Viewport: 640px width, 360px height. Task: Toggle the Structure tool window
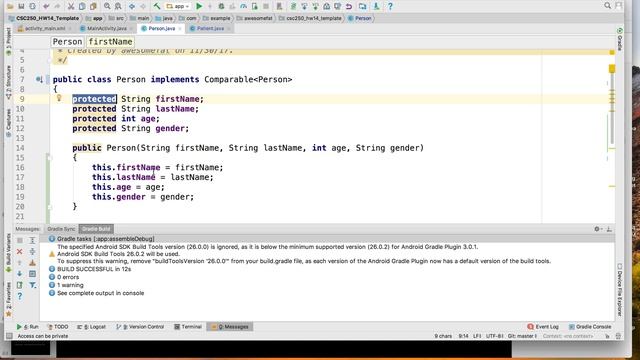8,82
